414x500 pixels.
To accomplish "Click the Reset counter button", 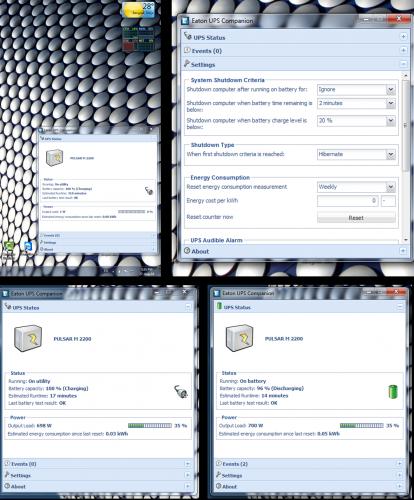I will click(356, 218).
